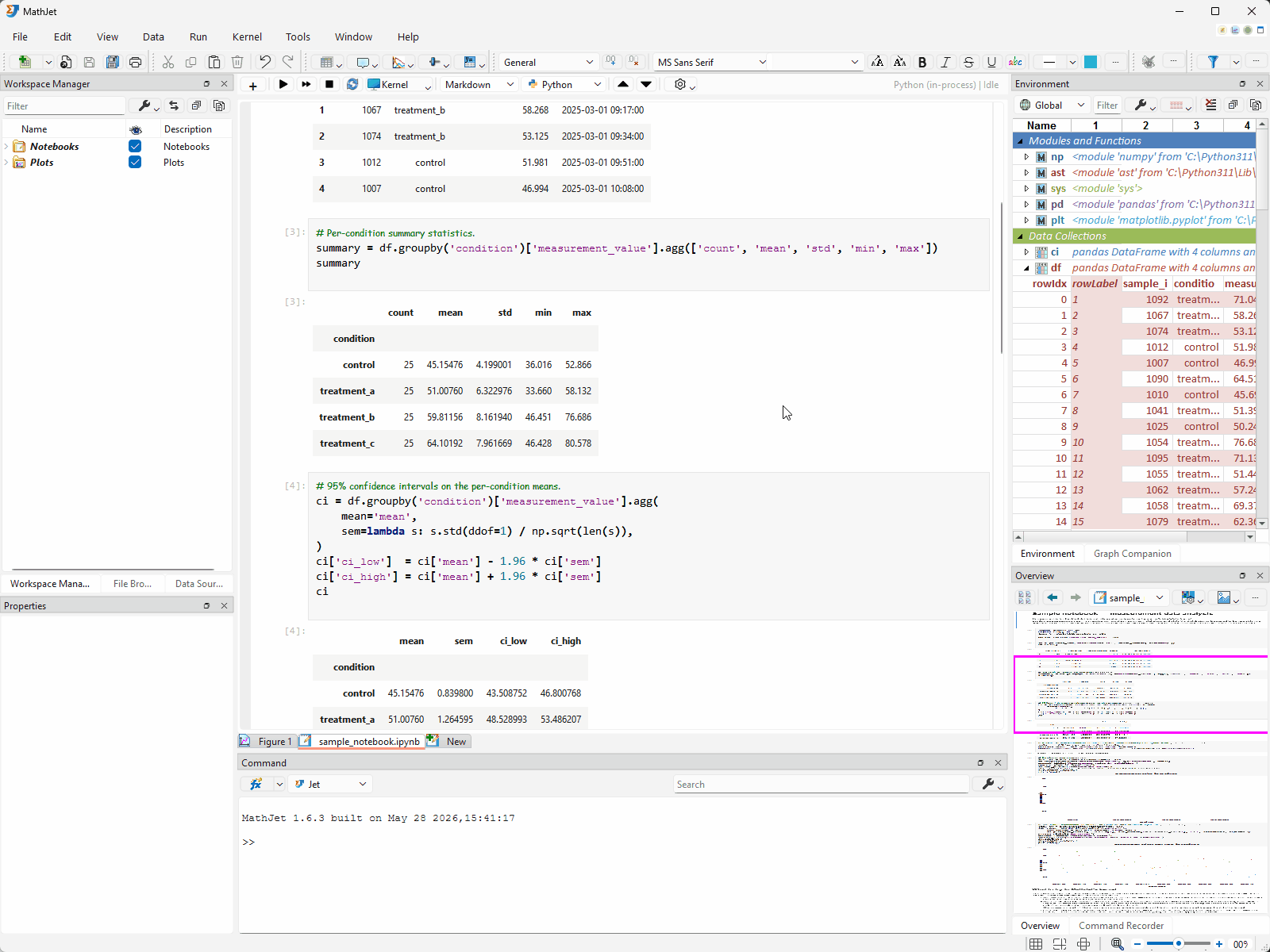This screenshot has width=1270, height=952.
Task: Open the MS Sans Serif font dropdown
Action: [711, 62]
